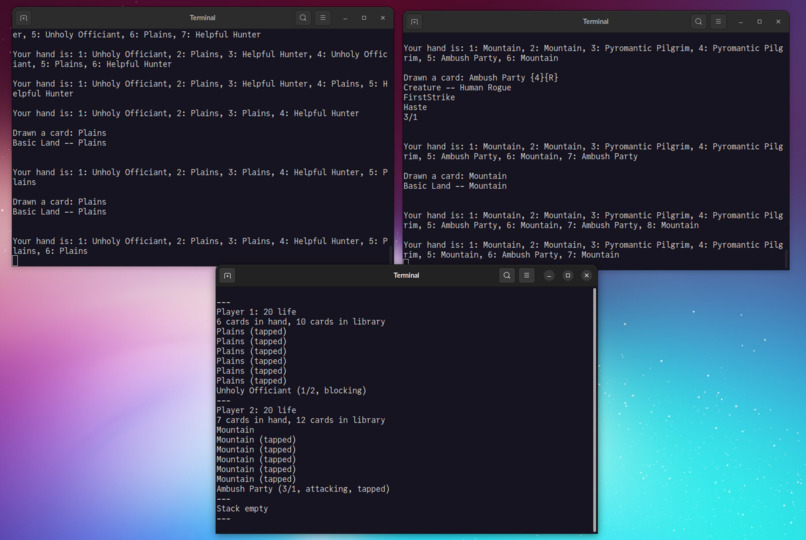Open hamburger menu in top-left Terminal

point(323,18)
